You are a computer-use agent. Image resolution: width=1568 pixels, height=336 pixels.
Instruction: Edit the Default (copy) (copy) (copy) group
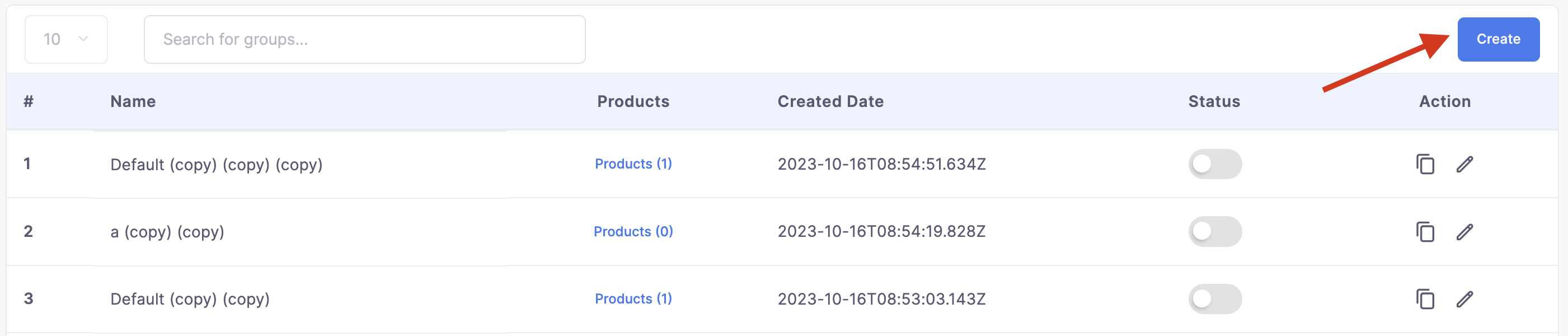[x=1464, y=164]
